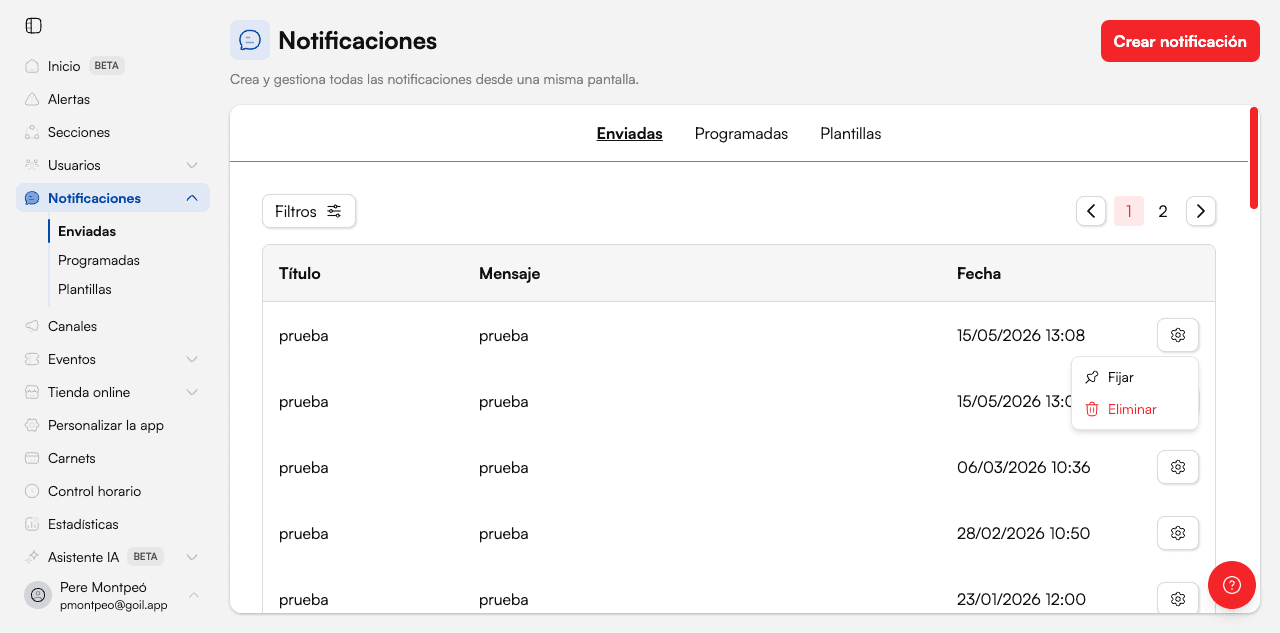Go to previous page arrow
The width and height of the screenshot is (1280, 633).
pyautogui.click(x=1091, y=211)
